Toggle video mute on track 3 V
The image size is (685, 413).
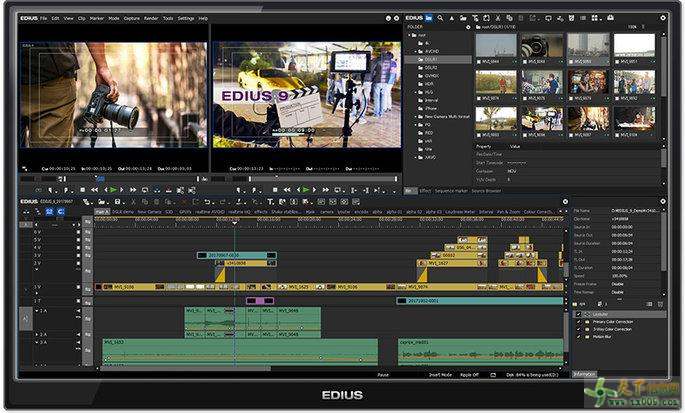79,255
